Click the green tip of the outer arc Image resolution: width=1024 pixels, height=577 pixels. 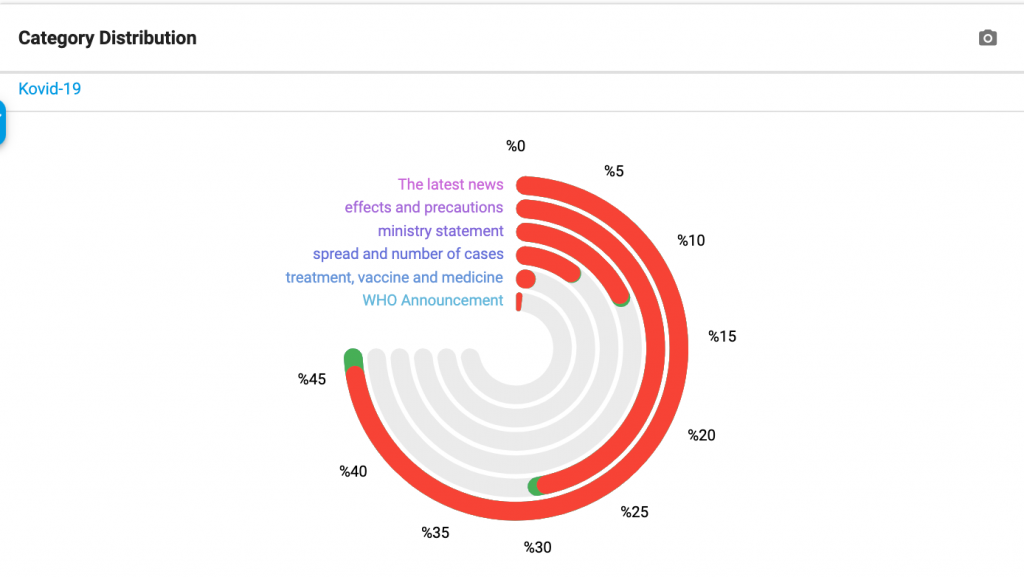point(352,356)
